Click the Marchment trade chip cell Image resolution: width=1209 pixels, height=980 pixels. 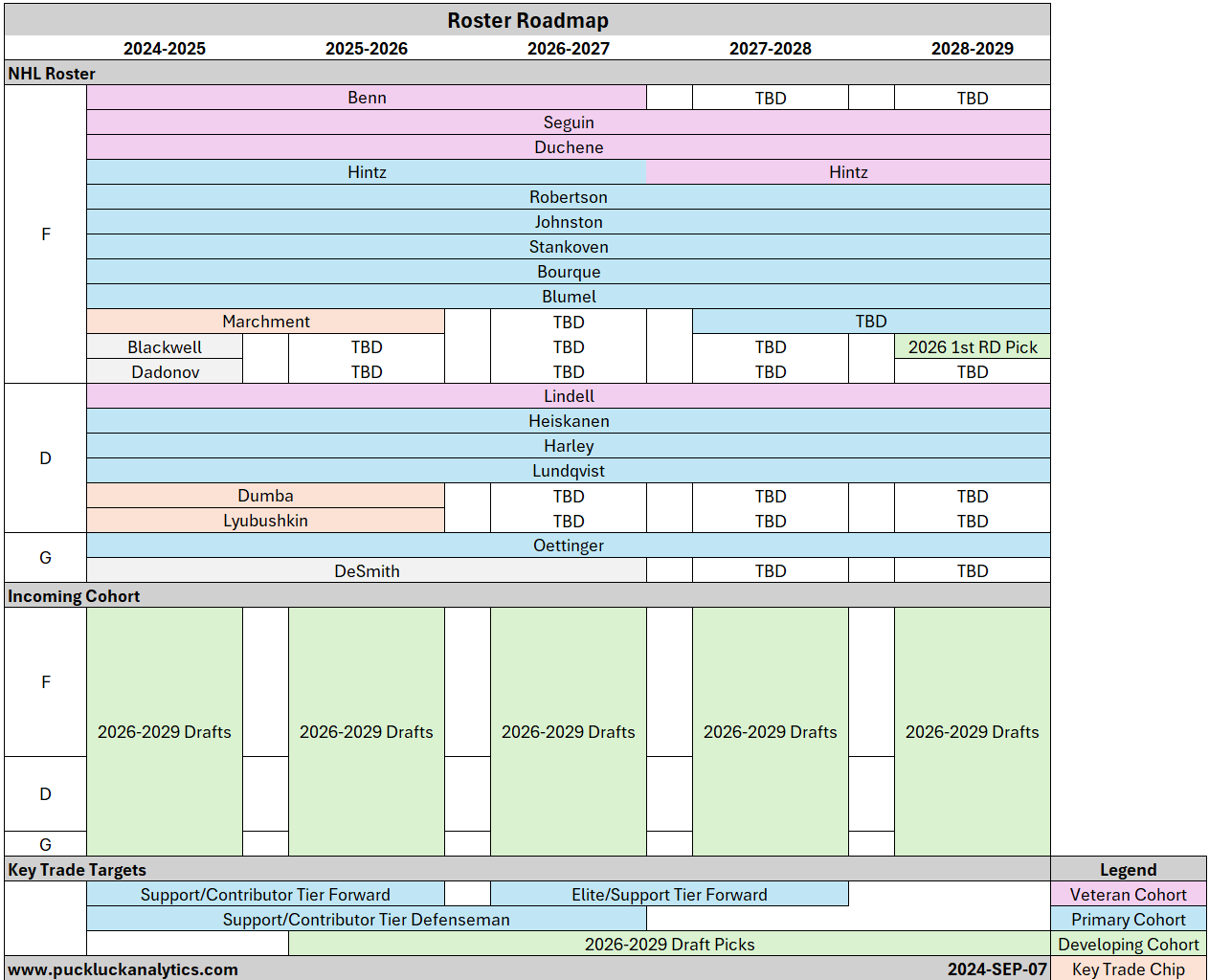click(x=265, y=322)
